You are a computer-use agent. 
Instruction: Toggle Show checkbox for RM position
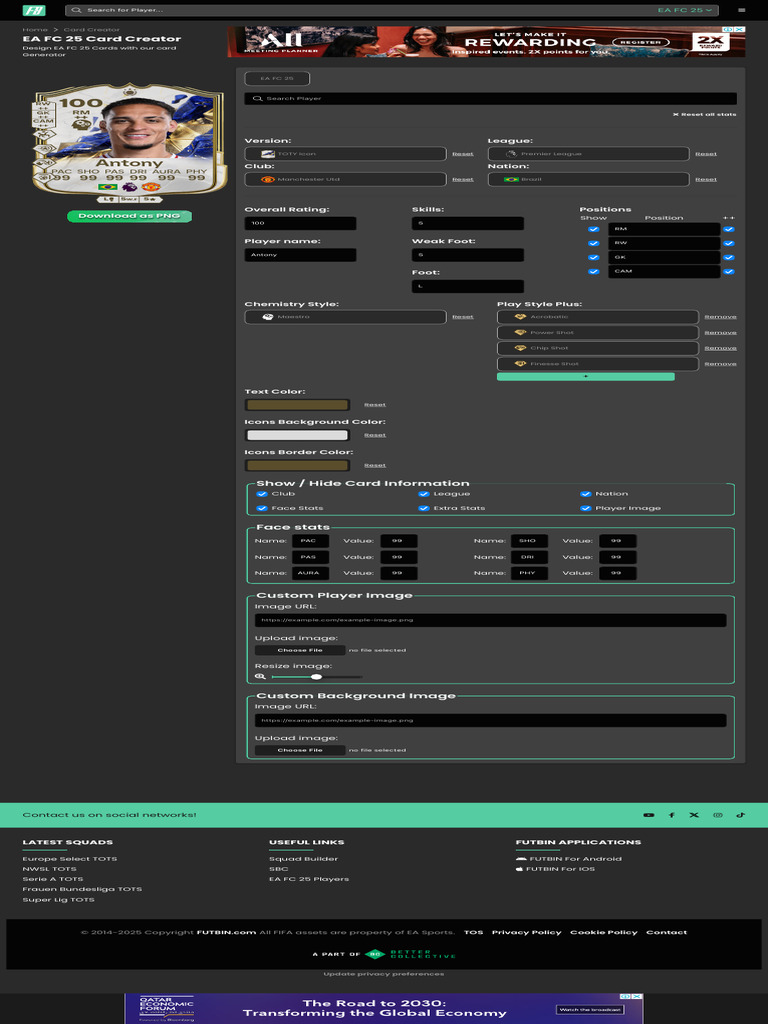coord(594,230)
